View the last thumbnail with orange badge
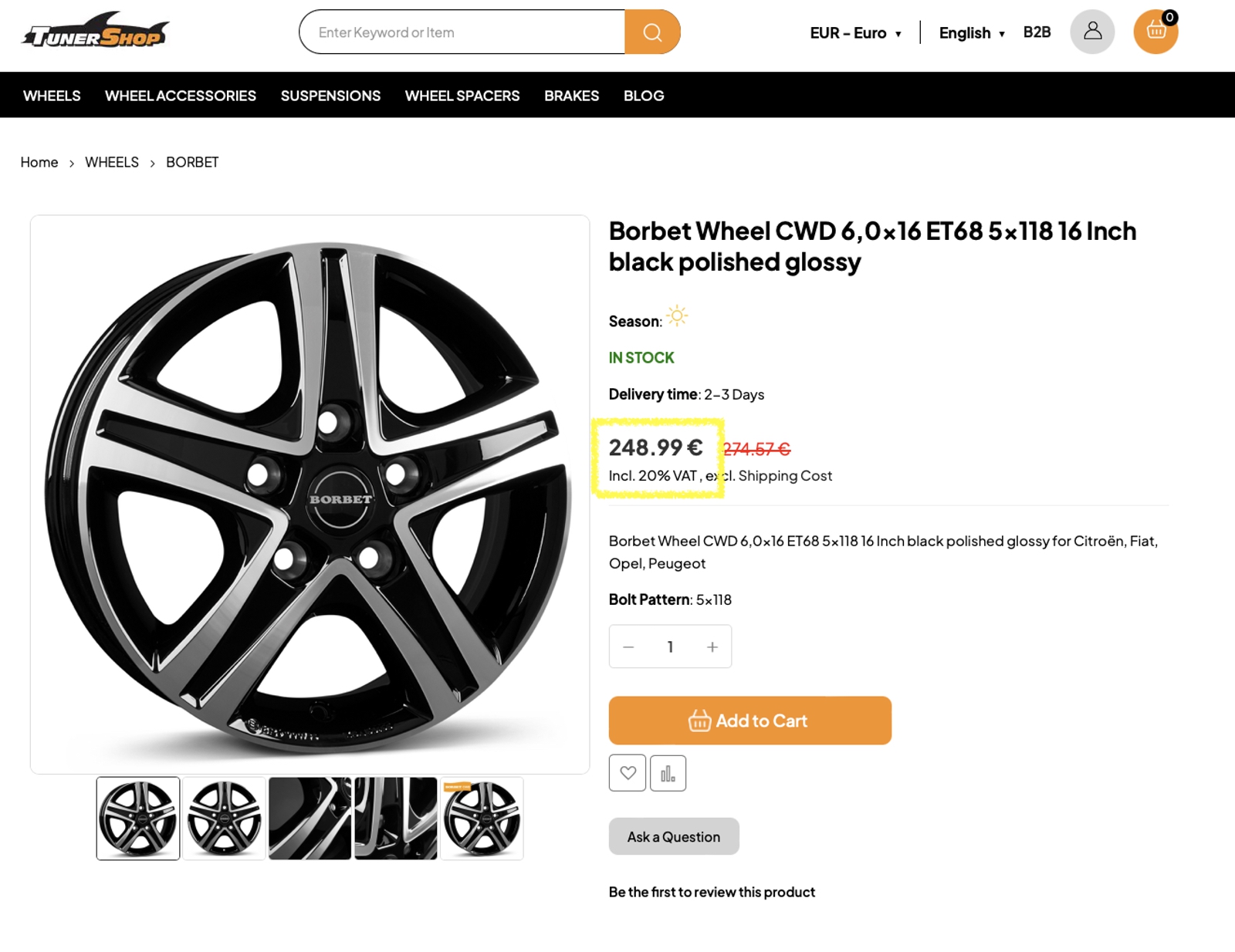Image resolution: width=1235 pixels, height=952 pixels. (x=482, y=819)
